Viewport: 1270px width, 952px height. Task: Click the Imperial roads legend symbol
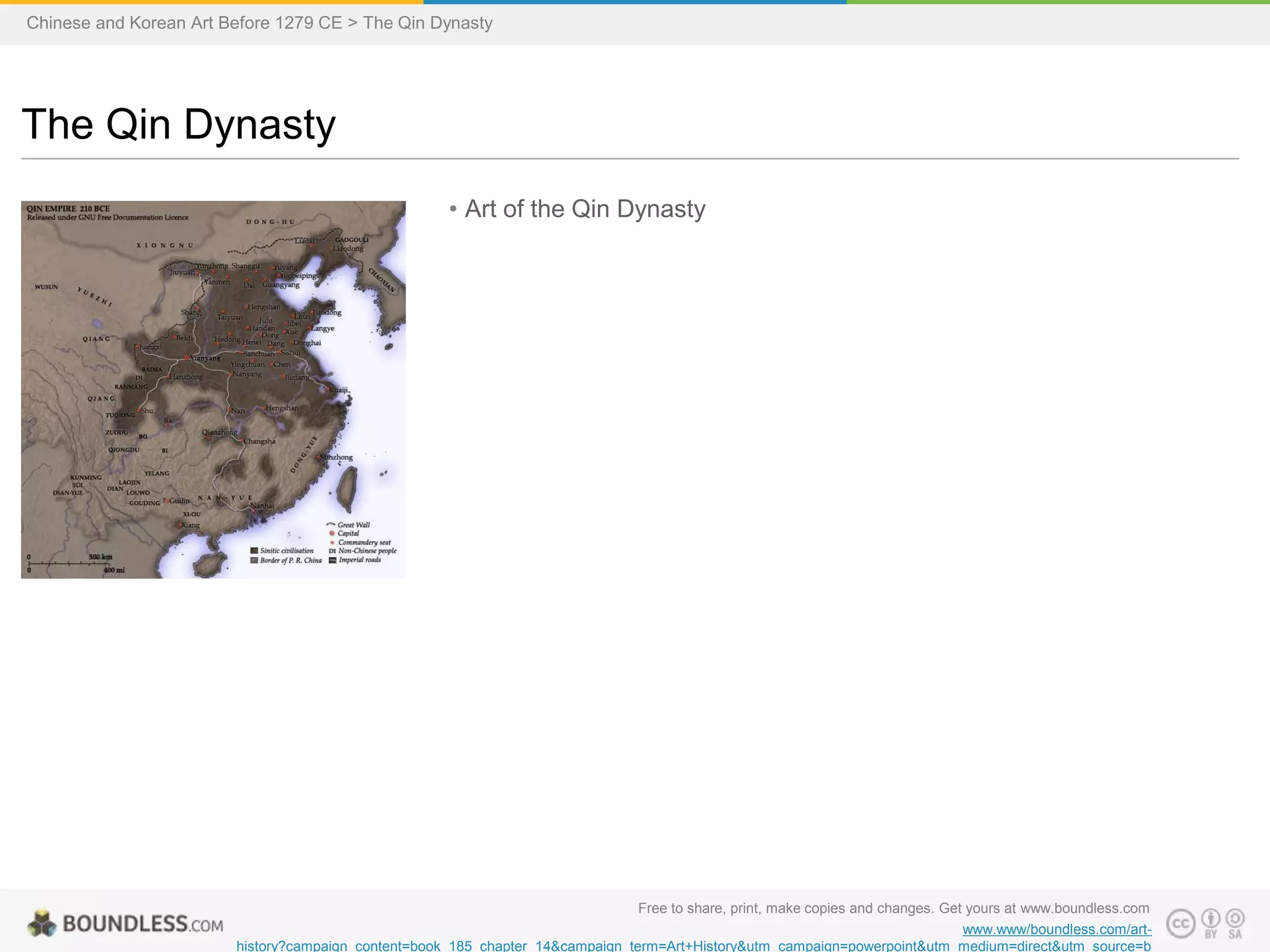click(x=332, y=560)
